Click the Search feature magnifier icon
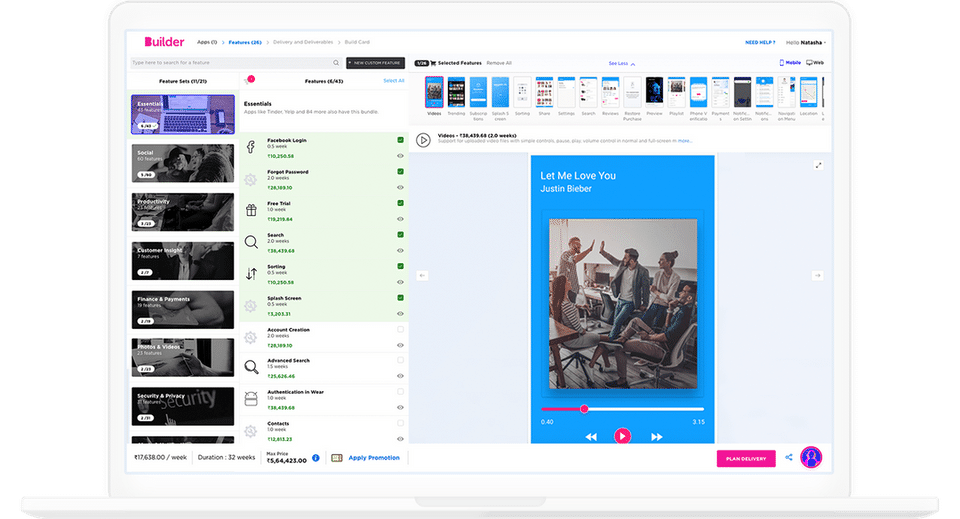 click(x=251, y=242)
